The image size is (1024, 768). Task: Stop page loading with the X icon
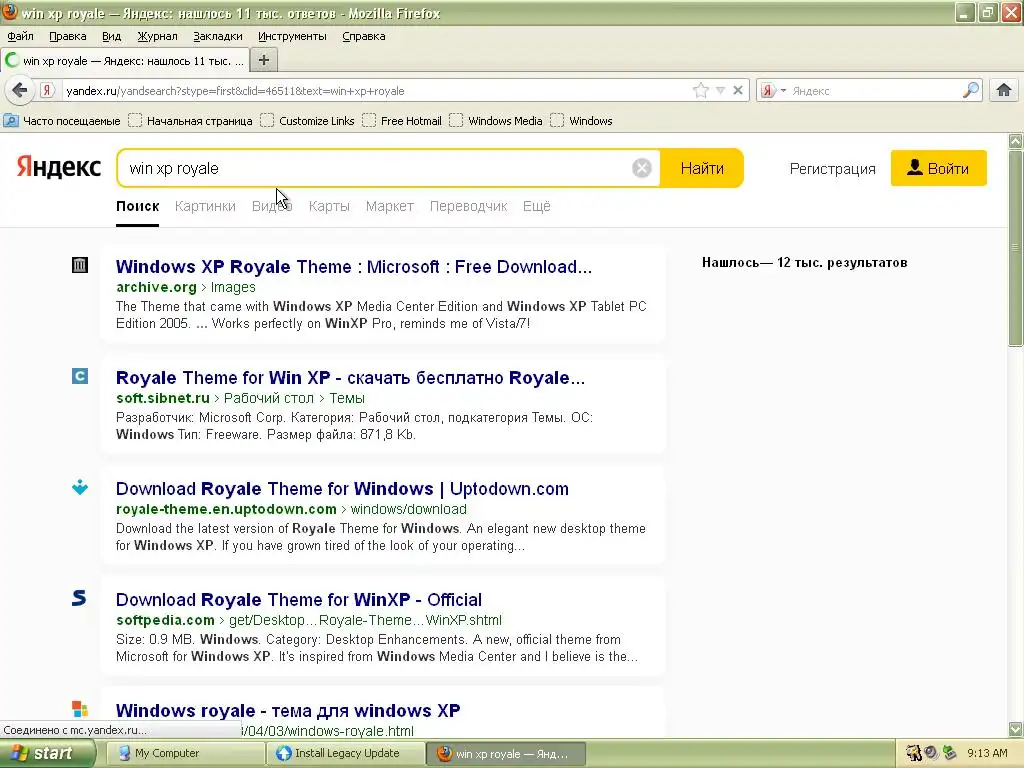click(x=738, y=90)
